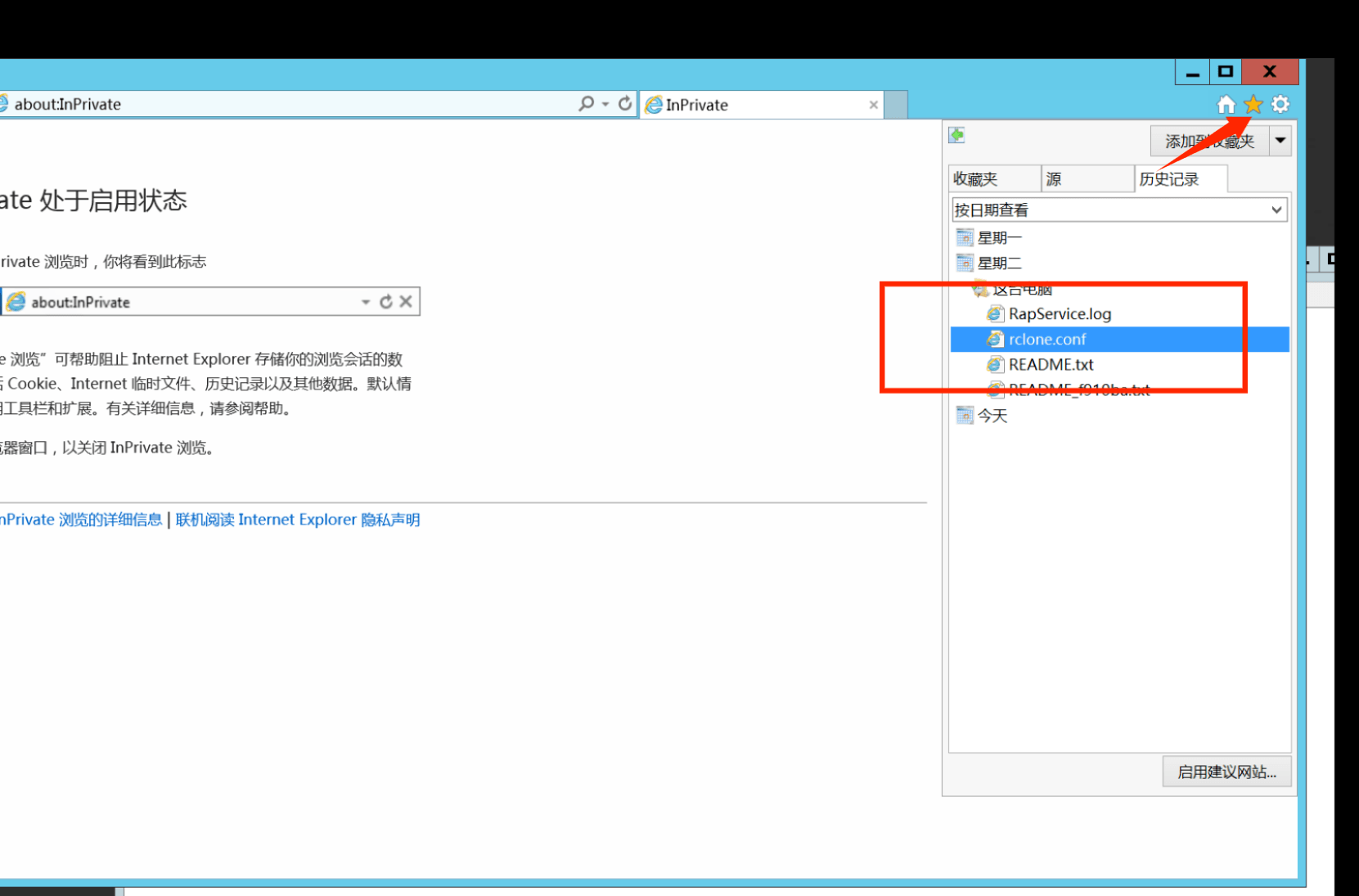Maximize the Internet Explorer window
This screenshot has width=1359, height=896.
click(1225, 72)
